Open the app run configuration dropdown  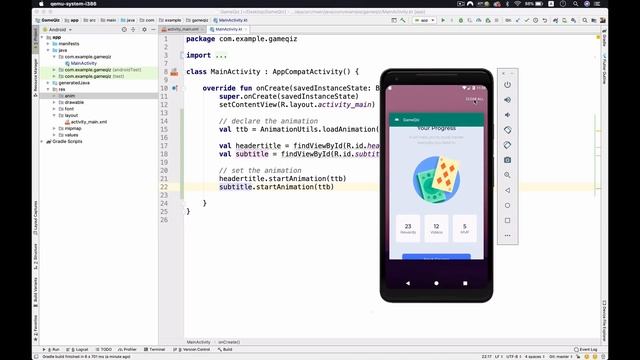(x=424, y=20)
